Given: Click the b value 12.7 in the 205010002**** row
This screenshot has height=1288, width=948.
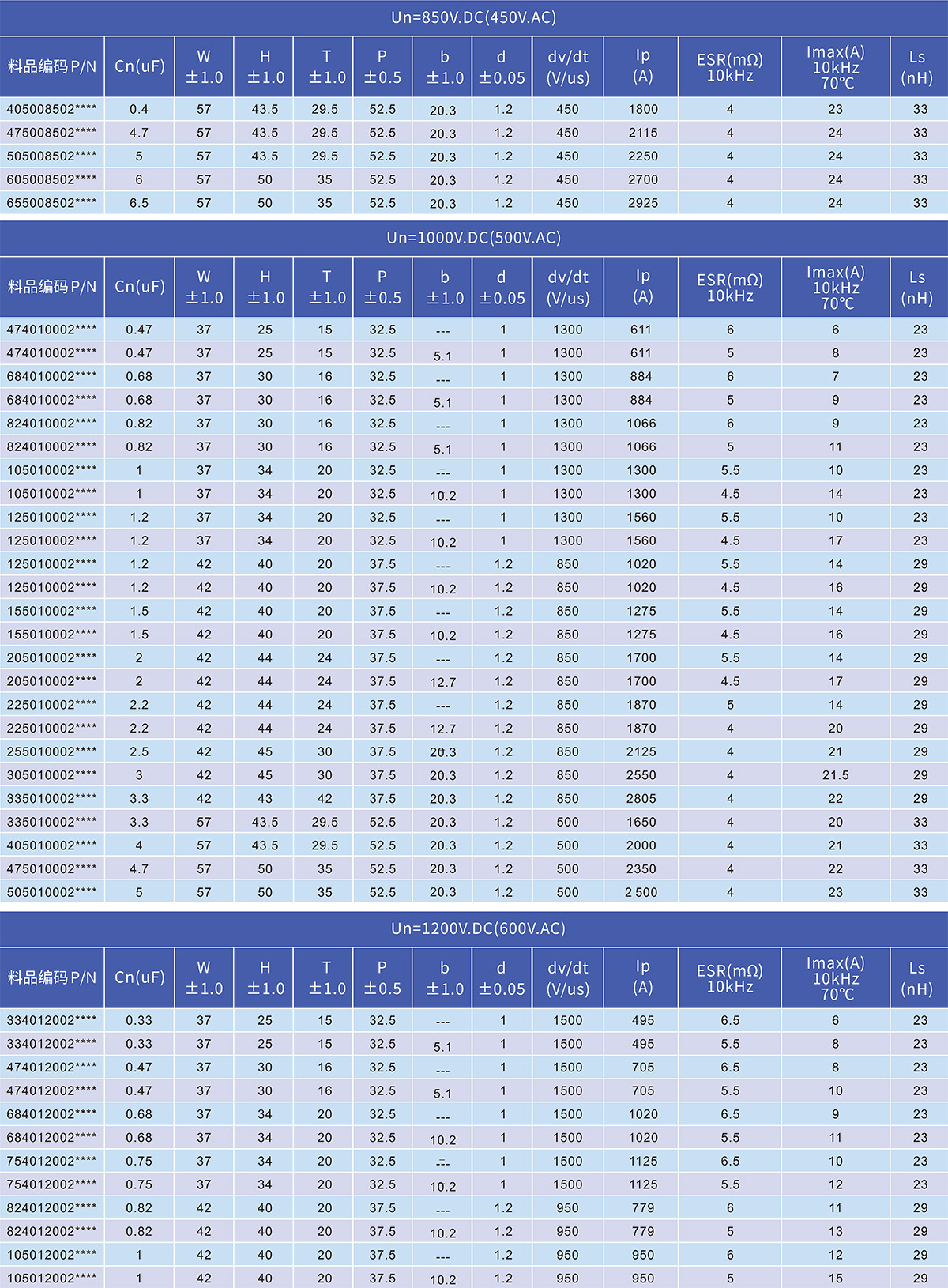Looking at the screenshot, I should (443, 683).
